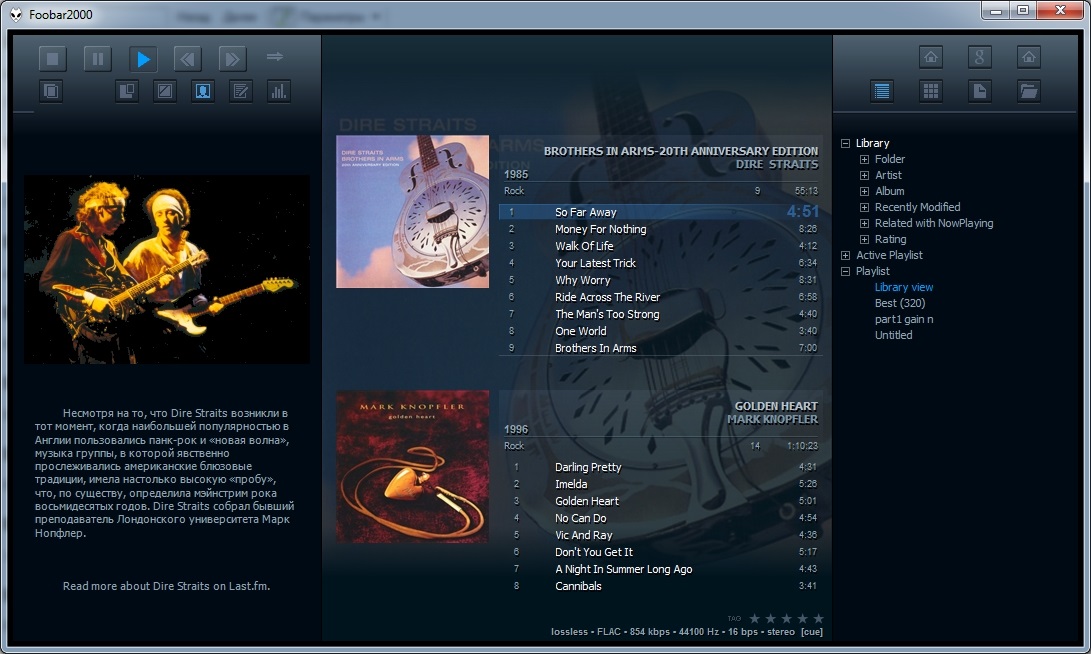Expand the Rating node

[x=864, y=239]
